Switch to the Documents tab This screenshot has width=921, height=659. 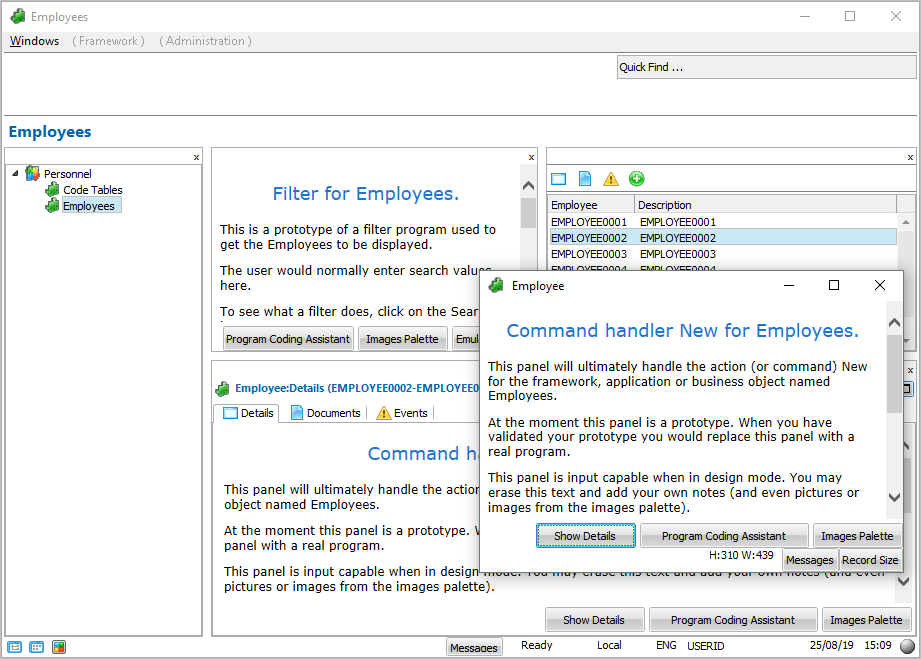326,413
